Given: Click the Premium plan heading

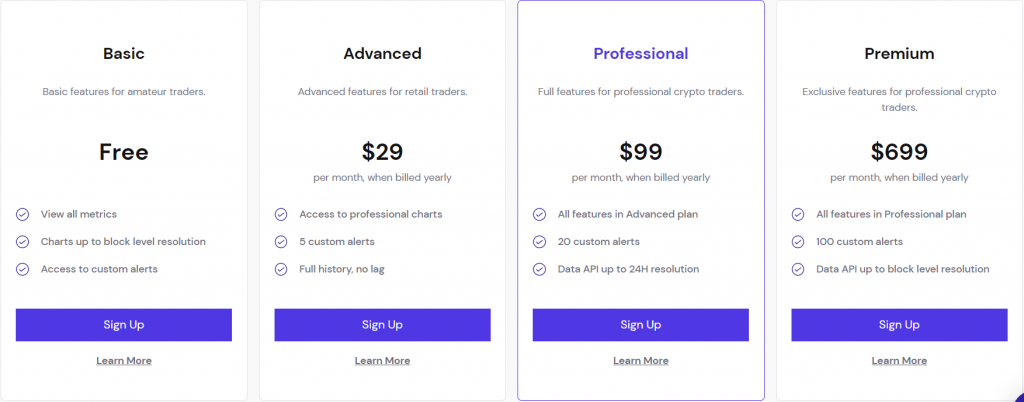Looking at the screenshot, I should [899, 54].
